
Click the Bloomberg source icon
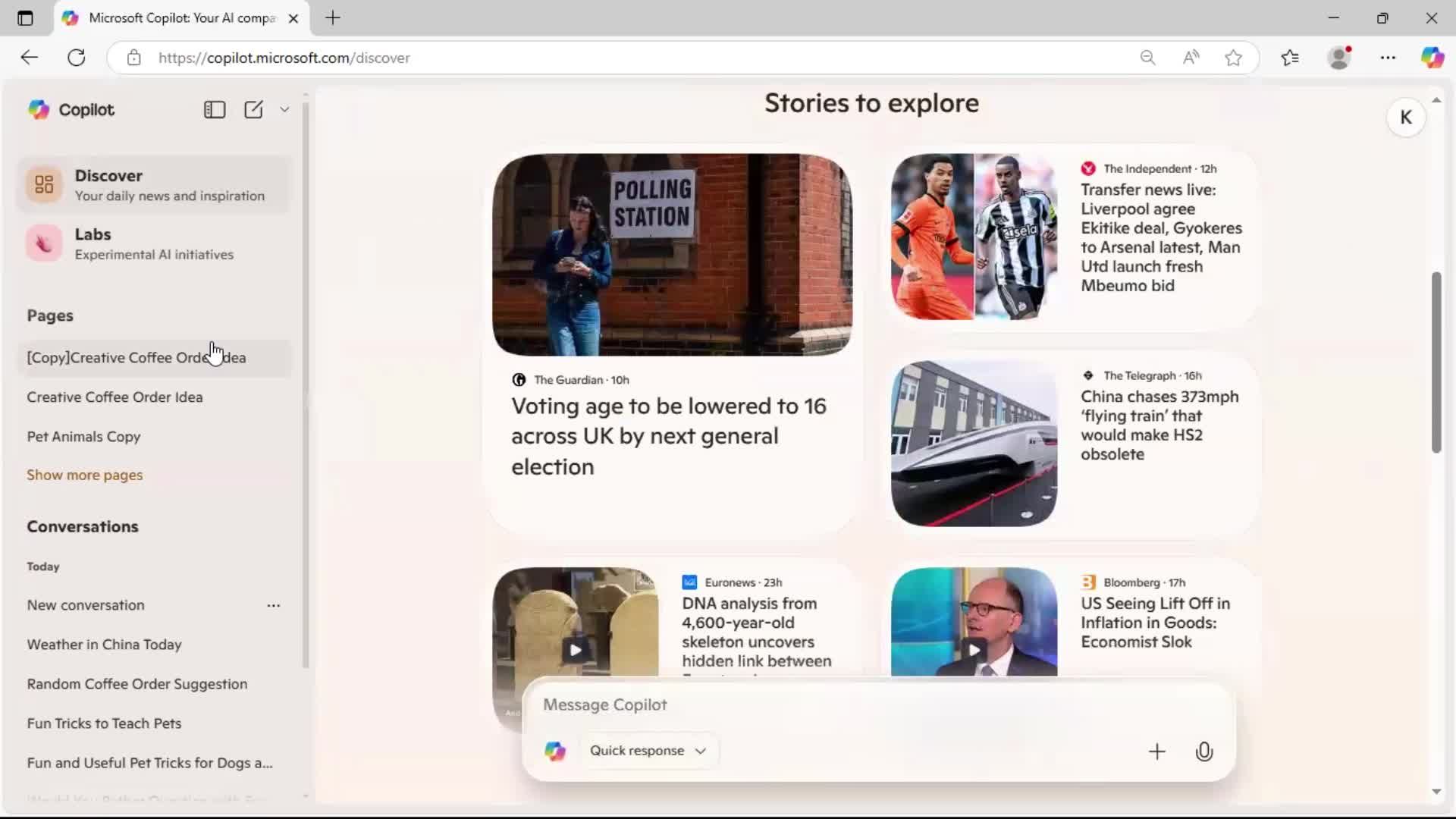pyautogui.click(x=1088, y=582)
